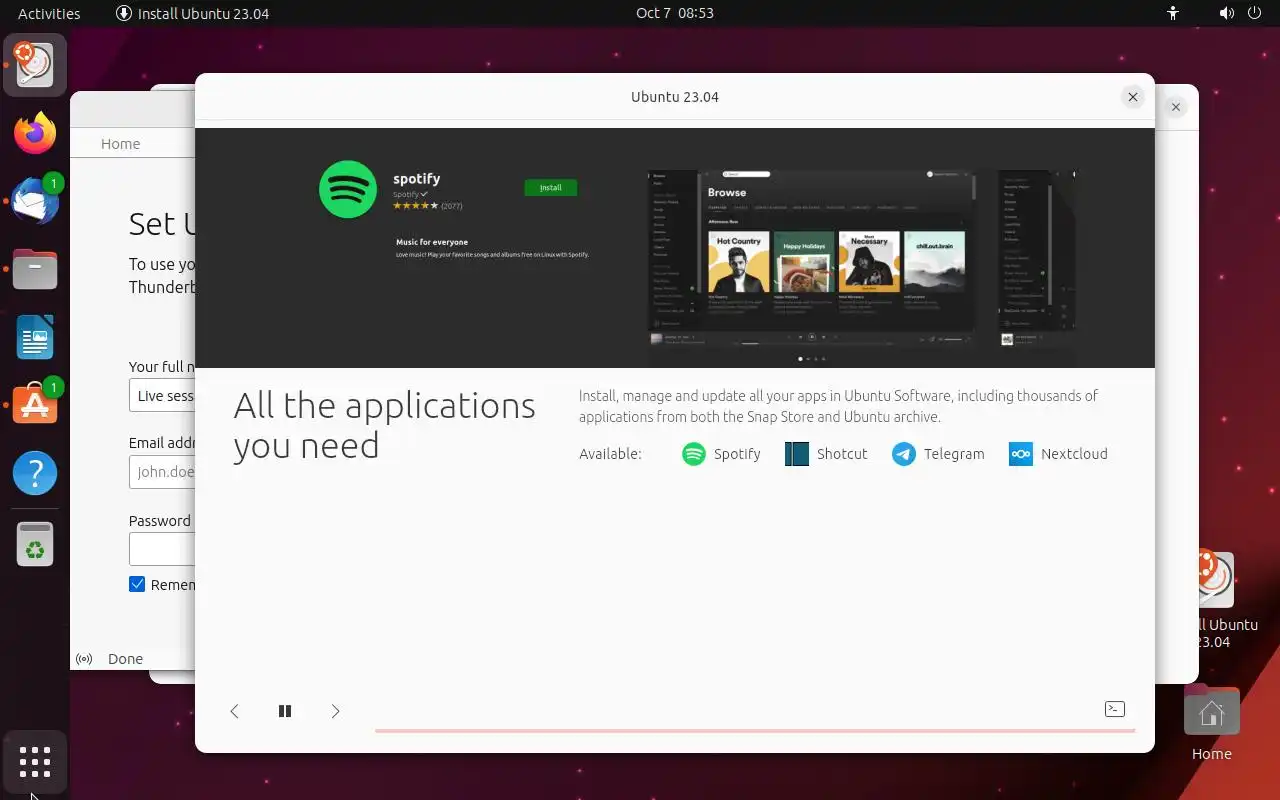Click the Ubuntu 23.04 window title

click(x=675, y=97)
